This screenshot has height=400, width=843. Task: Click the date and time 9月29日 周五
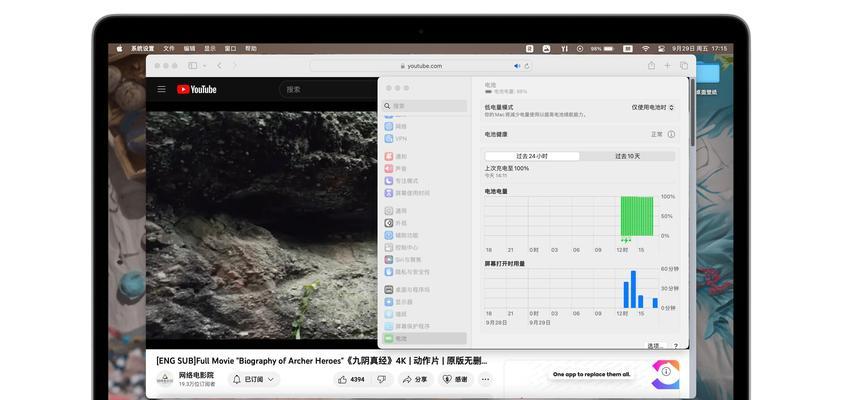click(689, 48)
